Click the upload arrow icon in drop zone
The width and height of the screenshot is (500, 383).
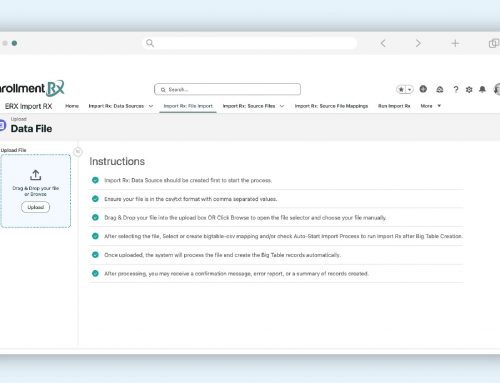coord(35,175)
